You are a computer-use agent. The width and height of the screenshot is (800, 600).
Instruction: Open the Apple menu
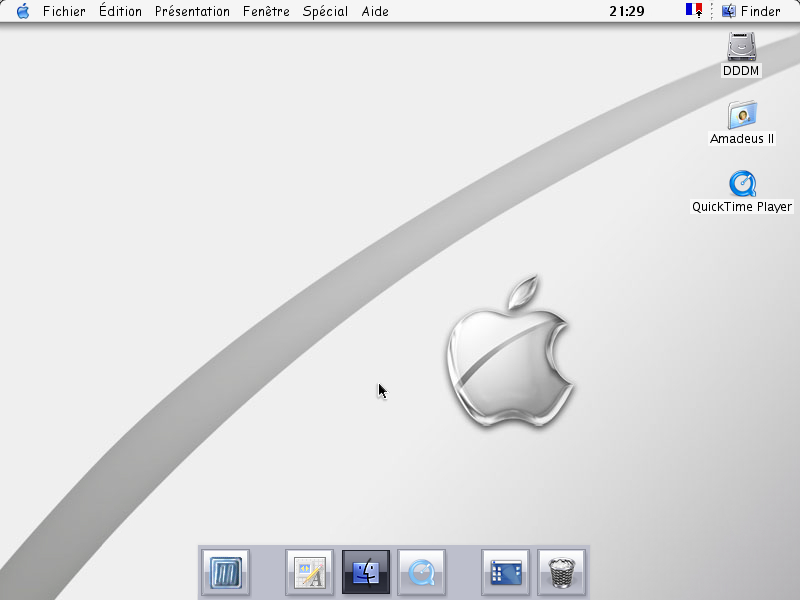tap(23, 11)
